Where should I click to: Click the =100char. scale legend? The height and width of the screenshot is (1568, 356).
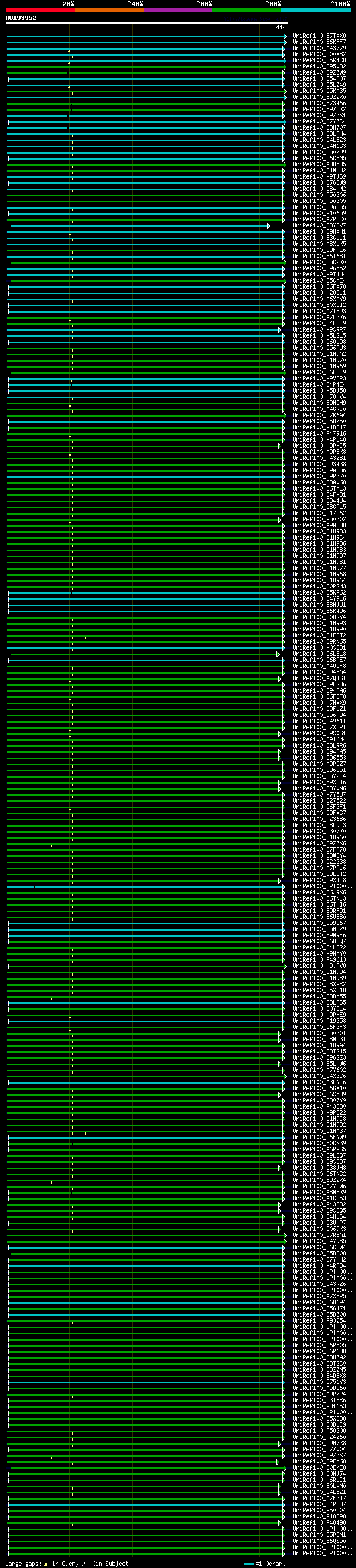click(264, 1563)
